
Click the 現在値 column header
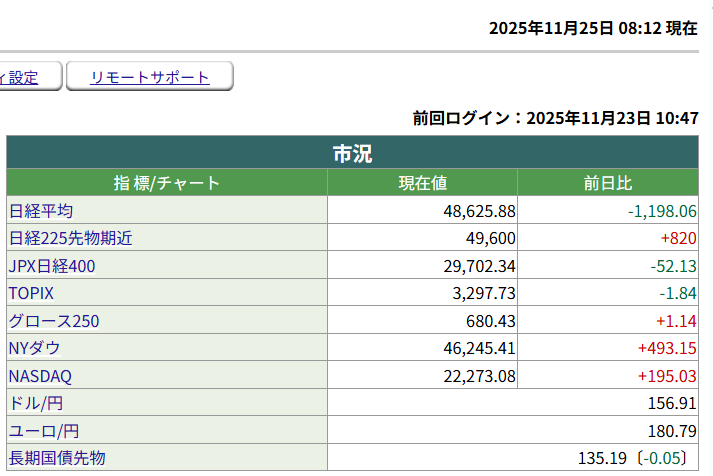coord(422,183)
